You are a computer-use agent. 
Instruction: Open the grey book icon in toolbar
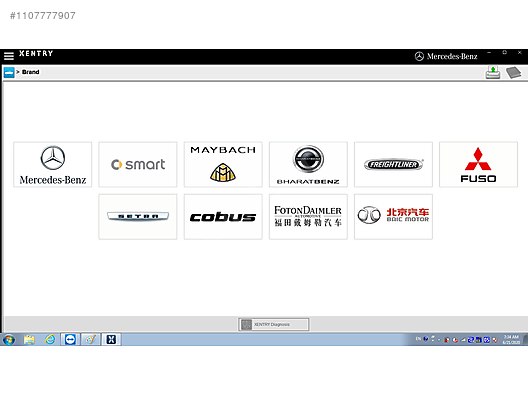tap(514, 72)
